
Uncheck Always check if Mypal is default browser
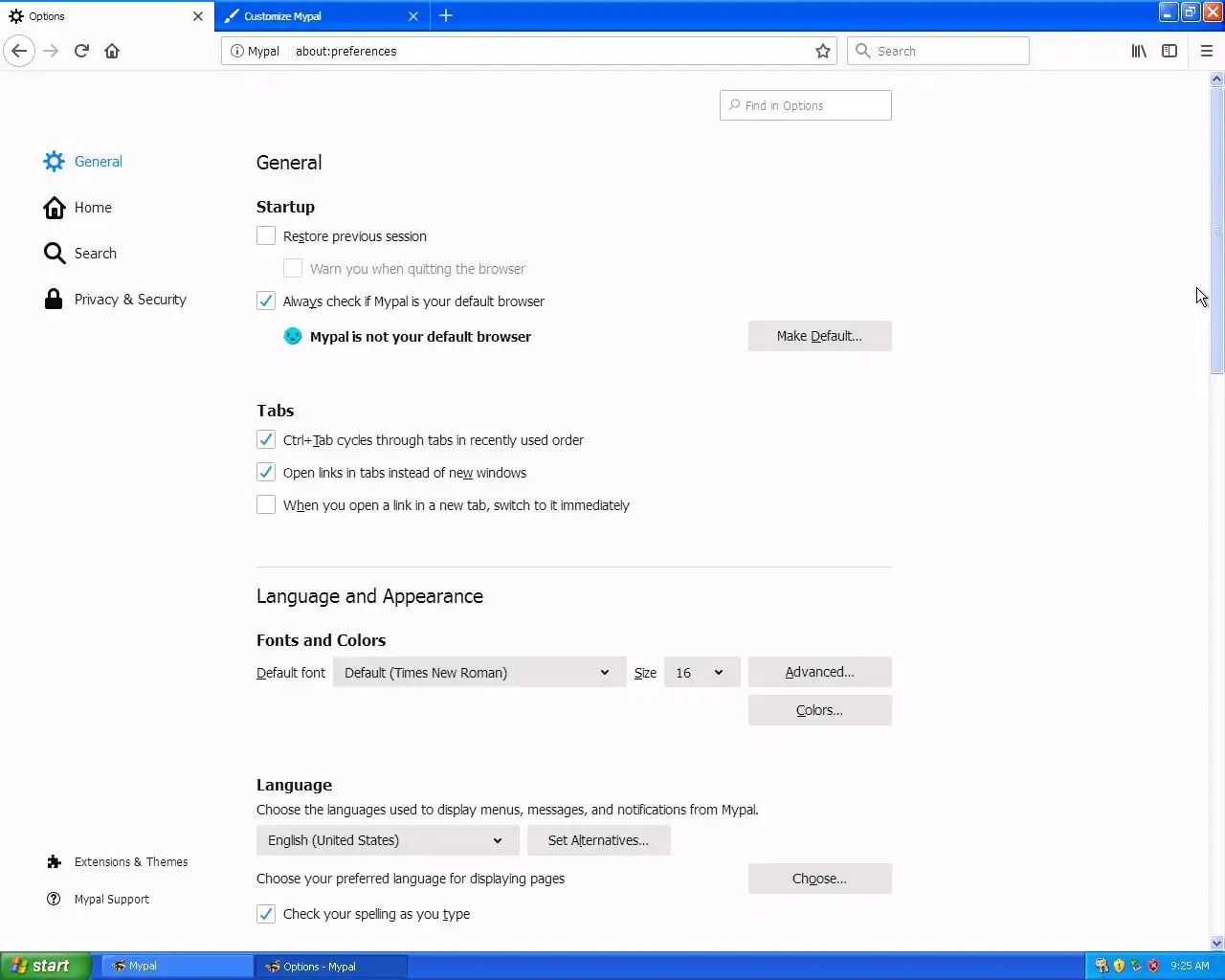(x=266, y=301)
